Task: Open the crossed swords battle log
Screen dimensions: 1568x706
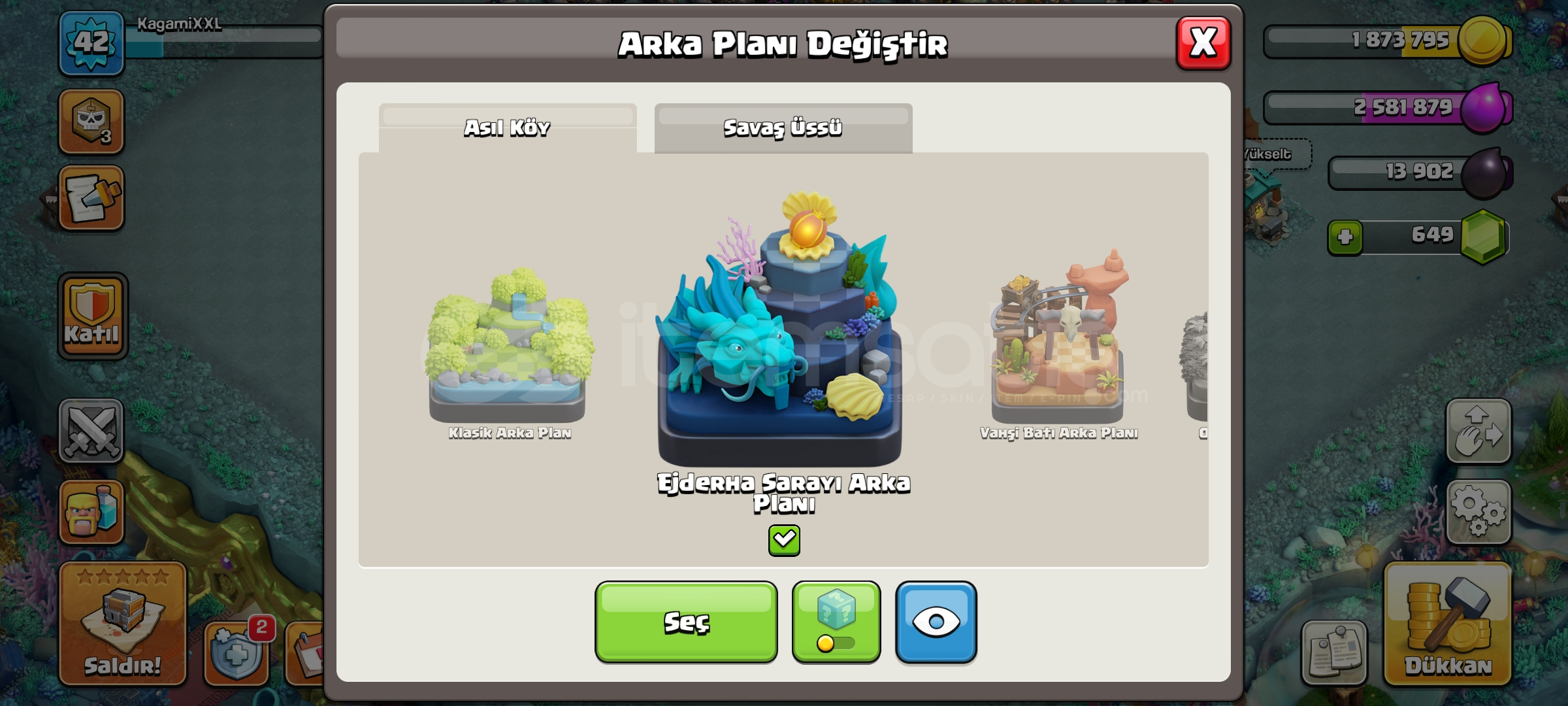Action: tap(91, 431)
